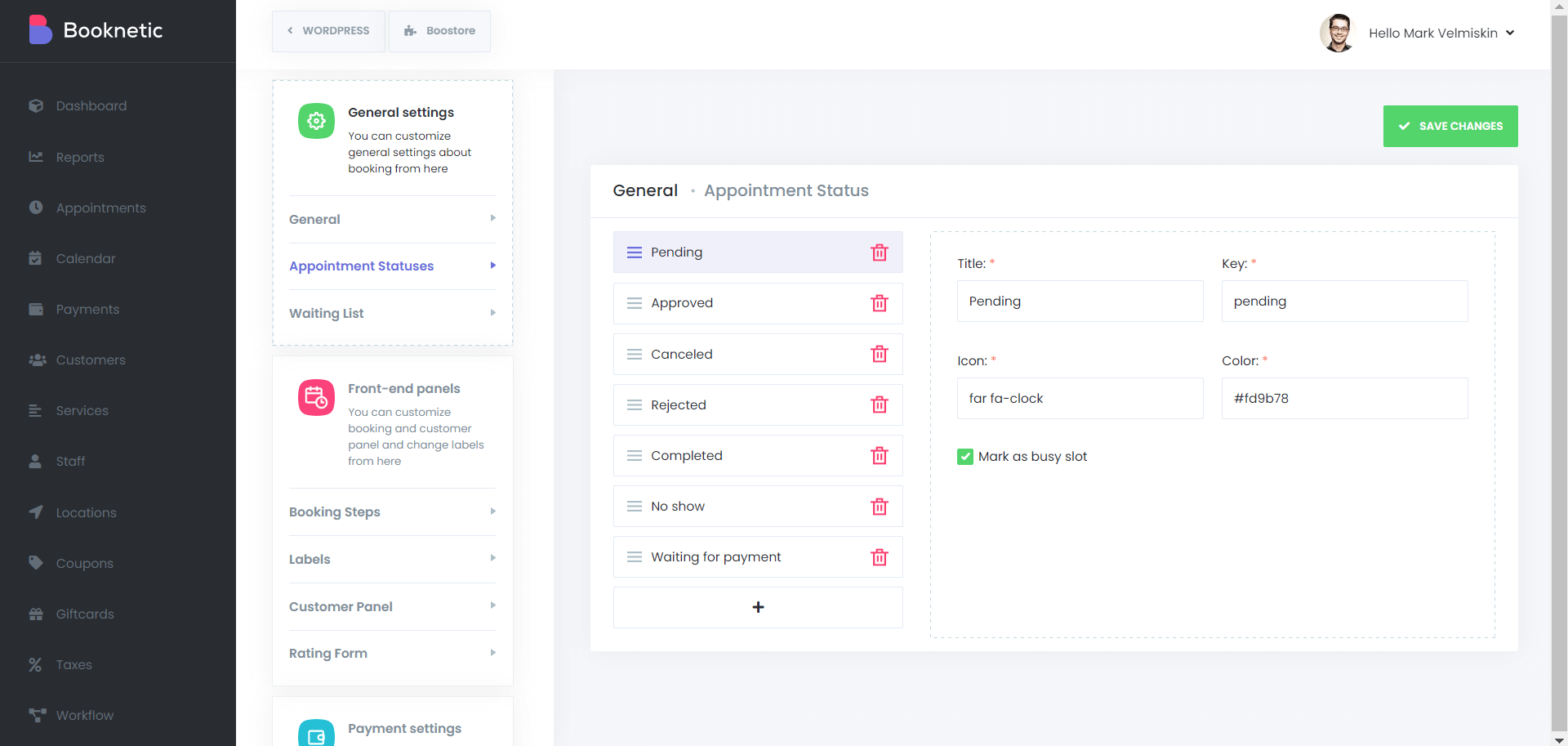Add a new status with plus button
The width and height of the screenshot is (1568, 746).
coord(758,607)
